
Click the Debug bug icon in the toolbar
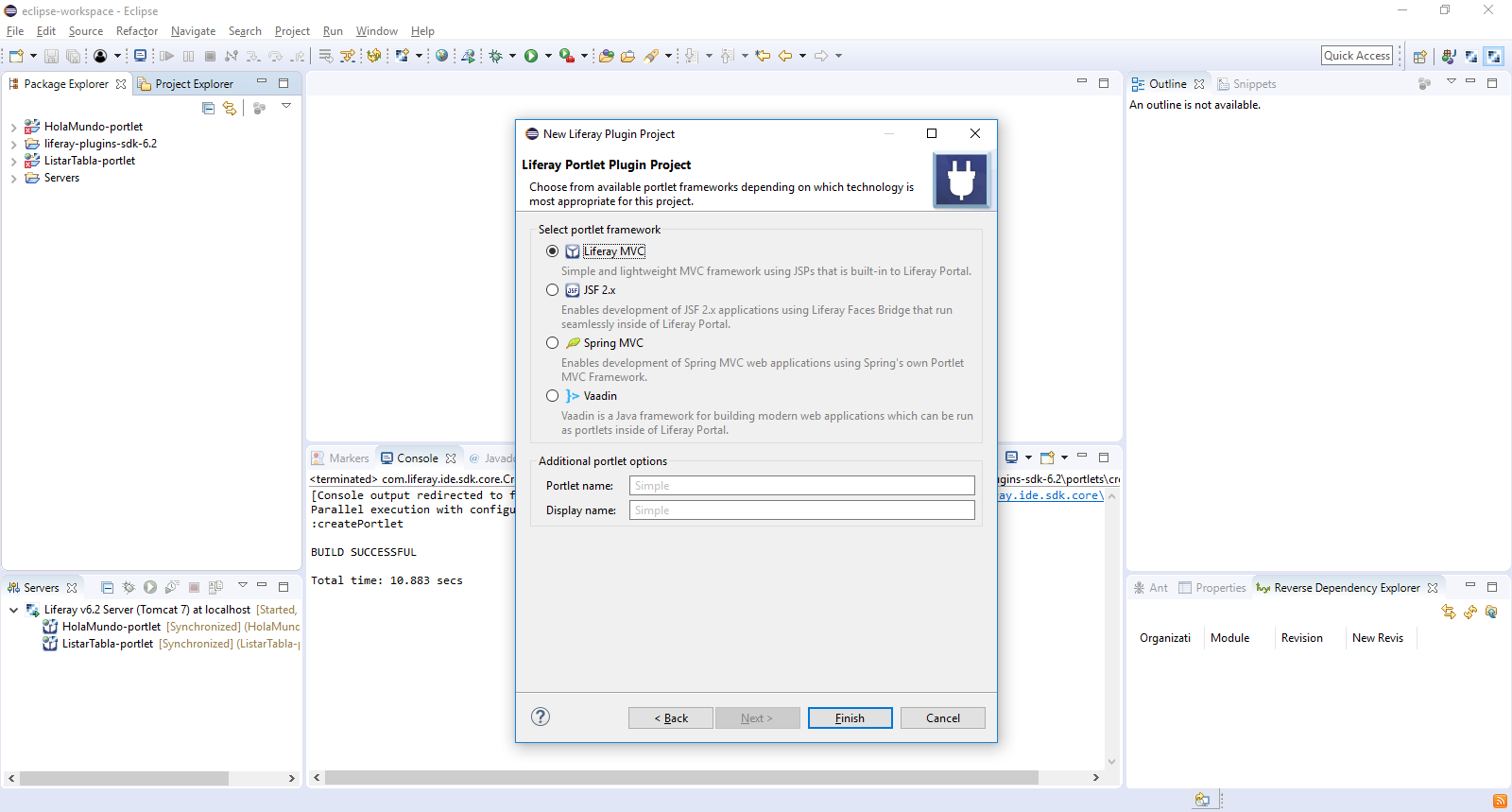point(495,56)
